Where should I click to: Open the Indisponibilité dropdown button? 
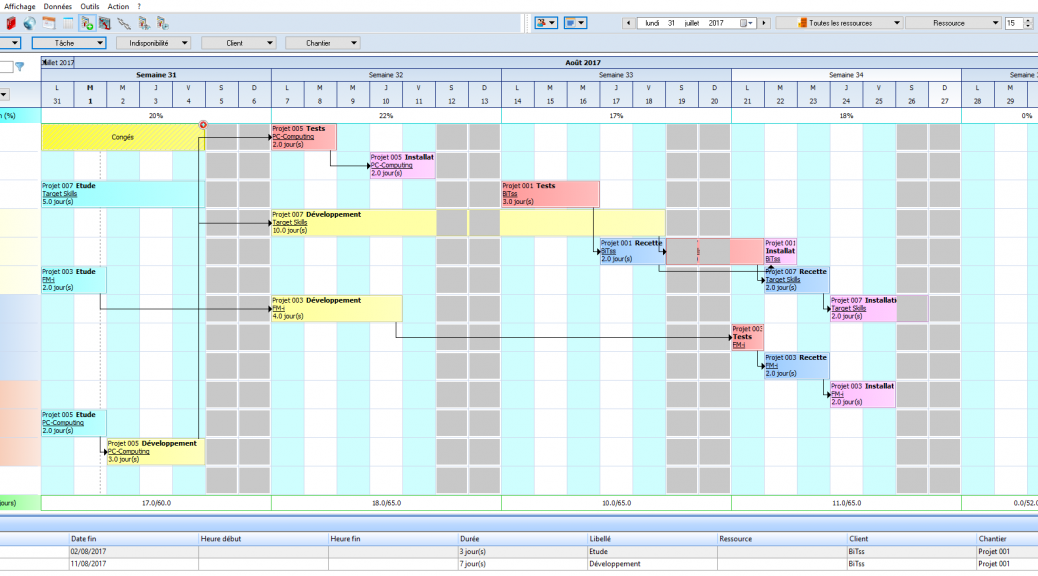click(154, 43)
